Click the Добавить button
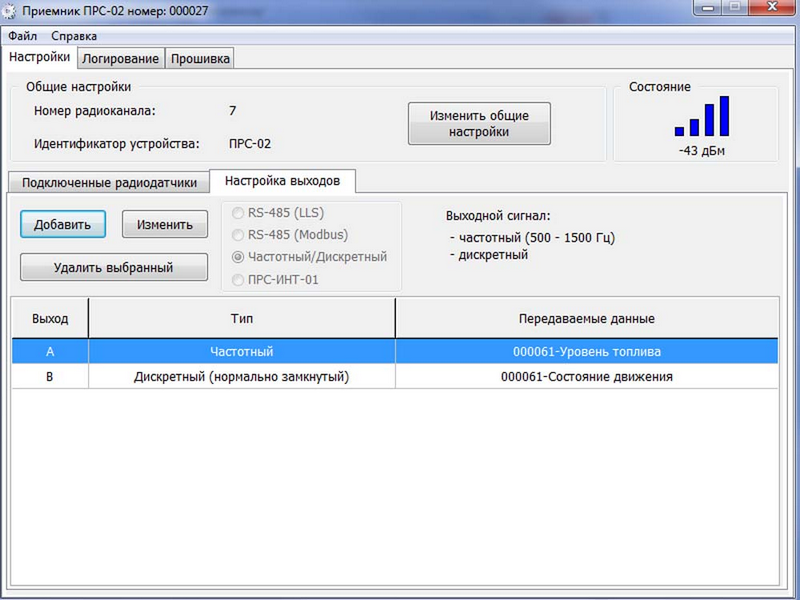Image resolution: width=800 pixels, height=600 pixels. pos(63,224)
